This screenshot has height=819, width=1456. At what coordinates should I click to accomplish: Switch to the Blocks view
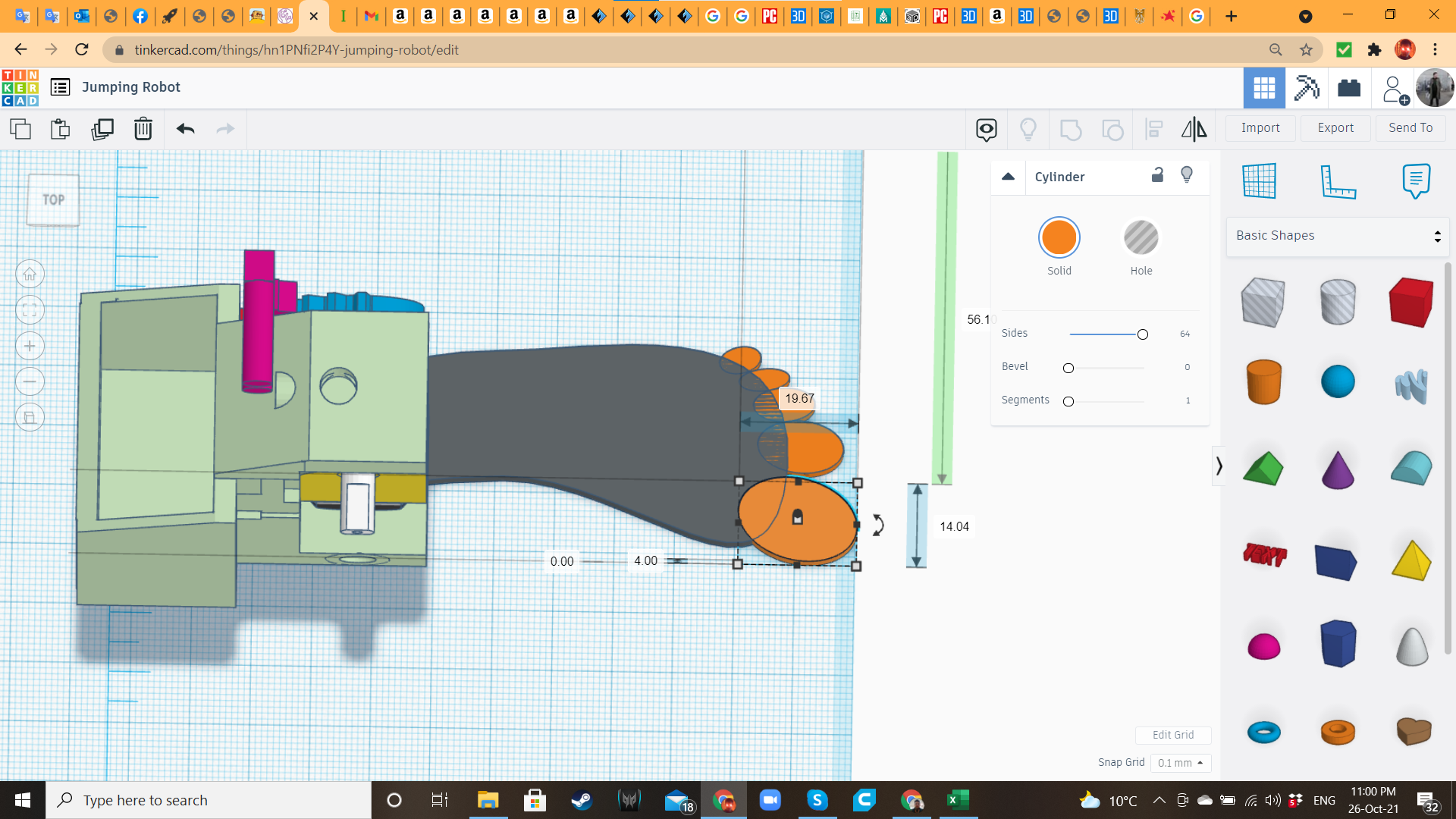coord(1306,88)
